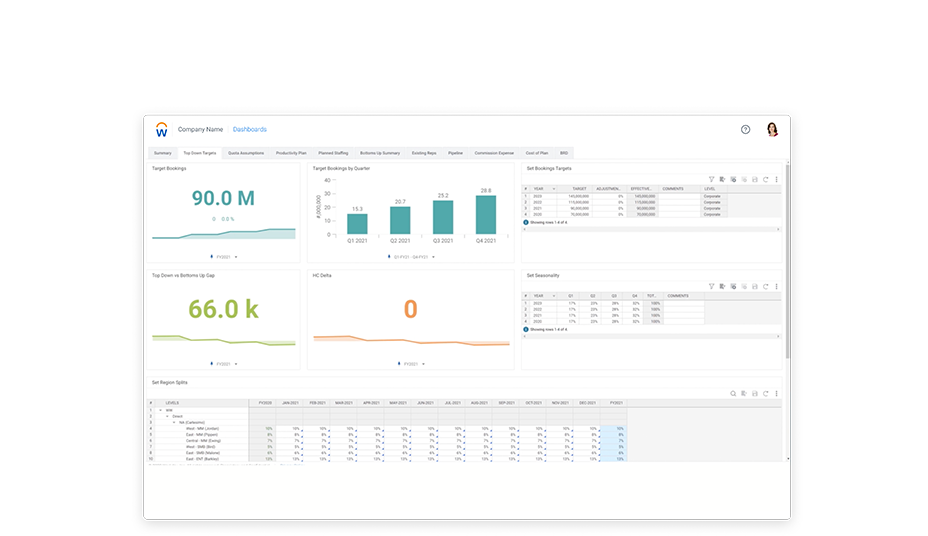The image size is (928, 536).
Task: Click the DEC-2021 column header
Action: 587,403
